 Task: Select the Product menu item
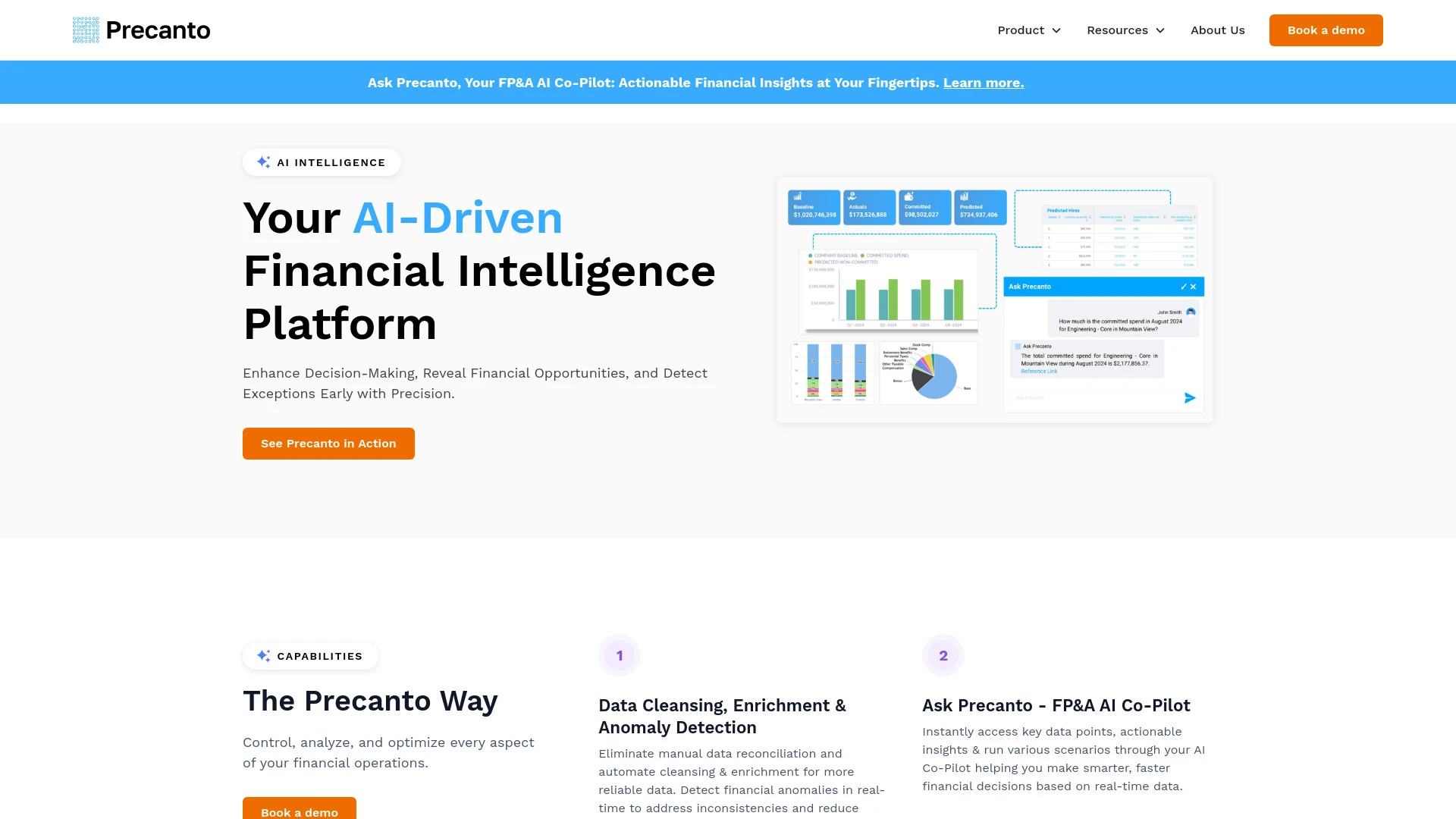pyautogui.click(x=1021, y=30)
